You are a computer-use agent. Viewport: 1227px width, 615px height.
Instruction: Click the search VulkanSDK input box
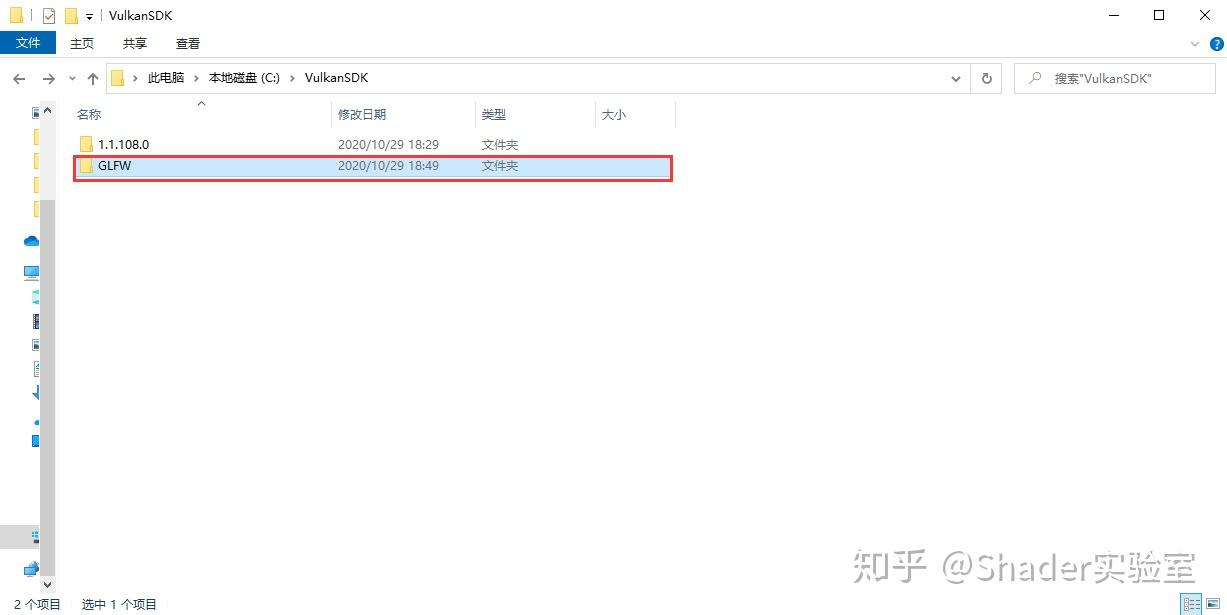point(1114,78)
